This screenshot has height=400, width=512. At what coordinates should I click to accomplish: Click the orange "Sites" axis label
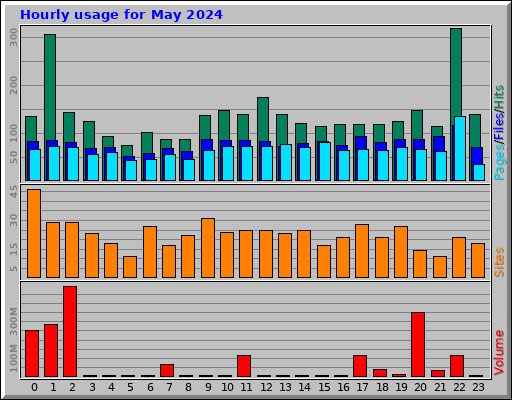499,262
